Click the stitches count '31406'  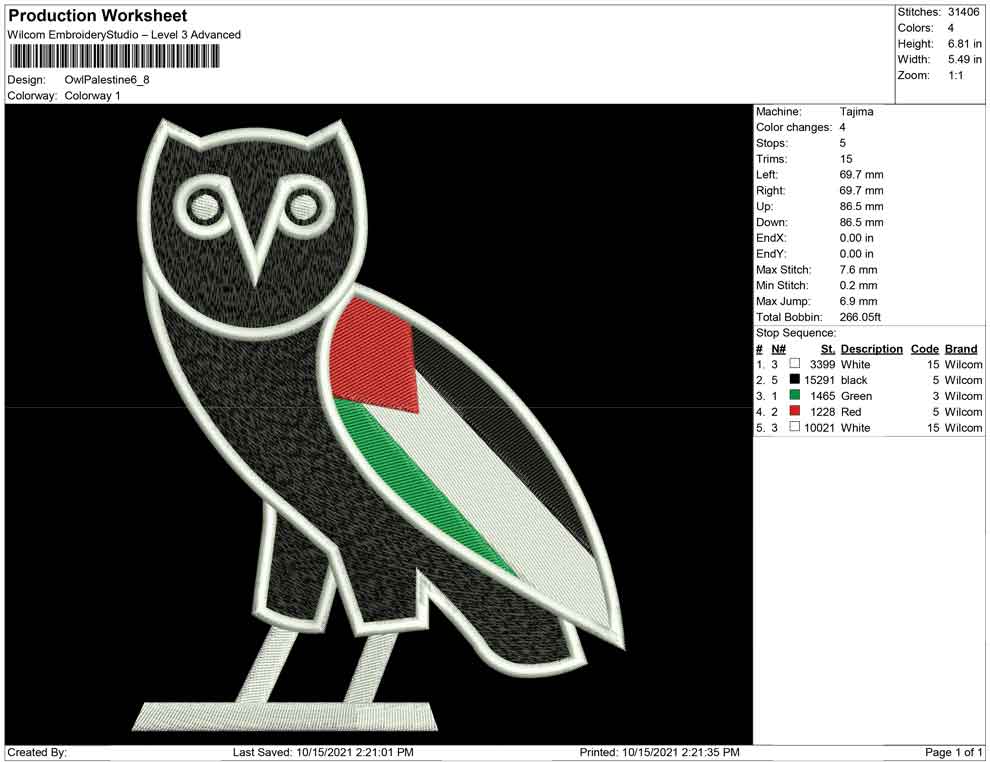click(x=963, y=12)
